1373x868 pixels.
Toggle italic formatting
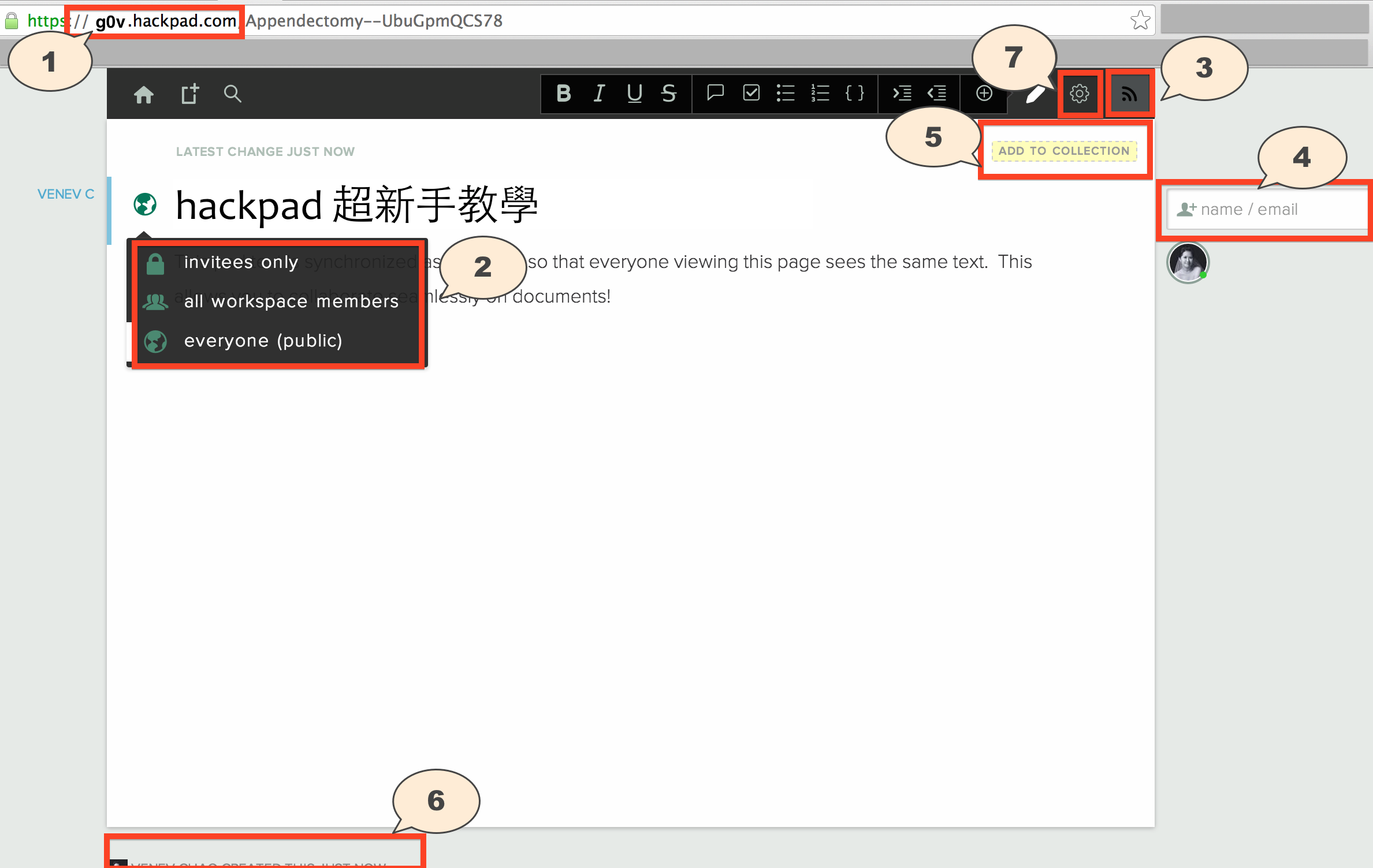599,93
